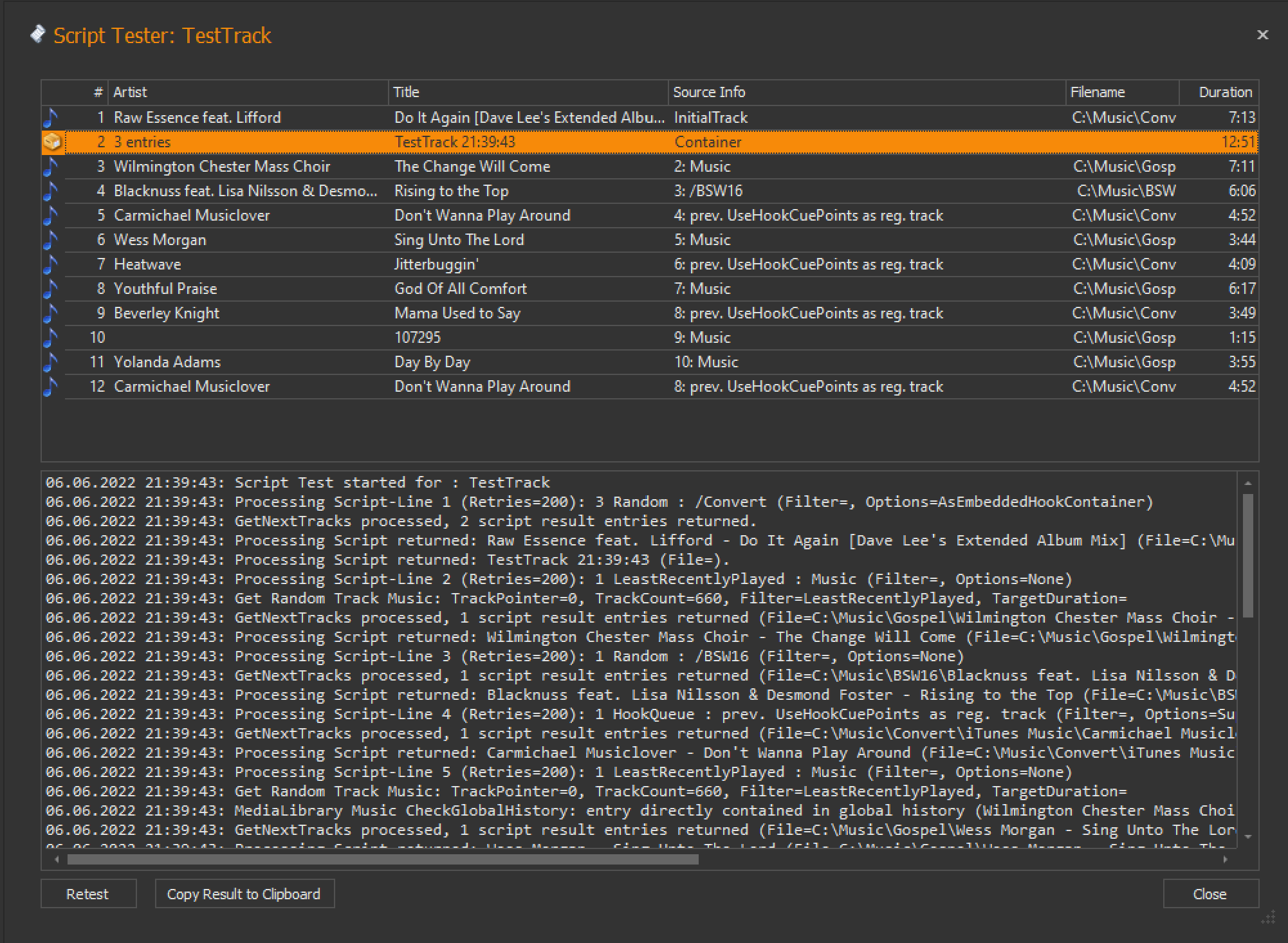Screen dimensions: 1288x943
Task: Click note icon for Yolanda Adams row
Action: (51, 362)
